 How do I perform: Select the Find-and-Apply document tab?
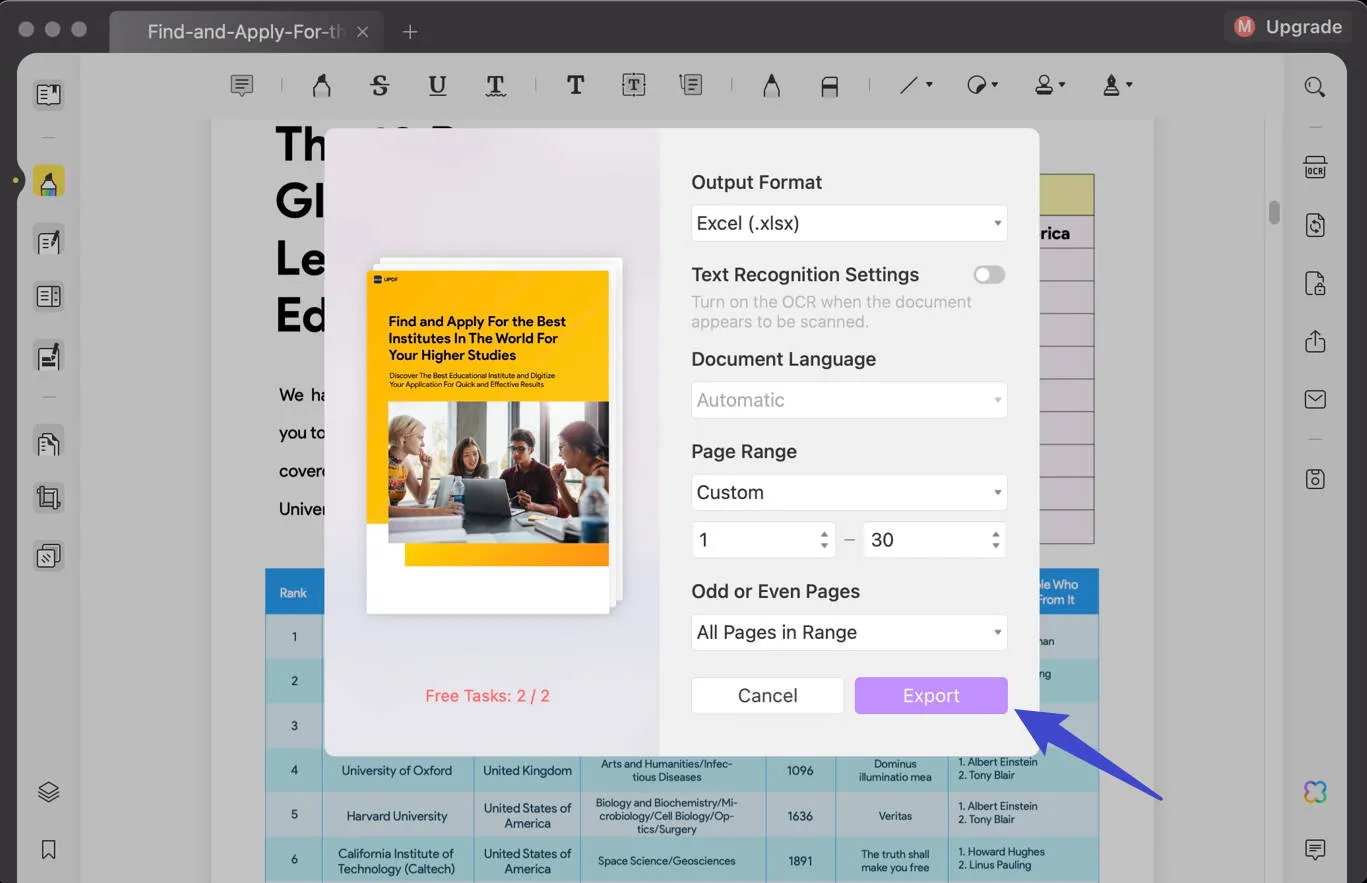245,32
